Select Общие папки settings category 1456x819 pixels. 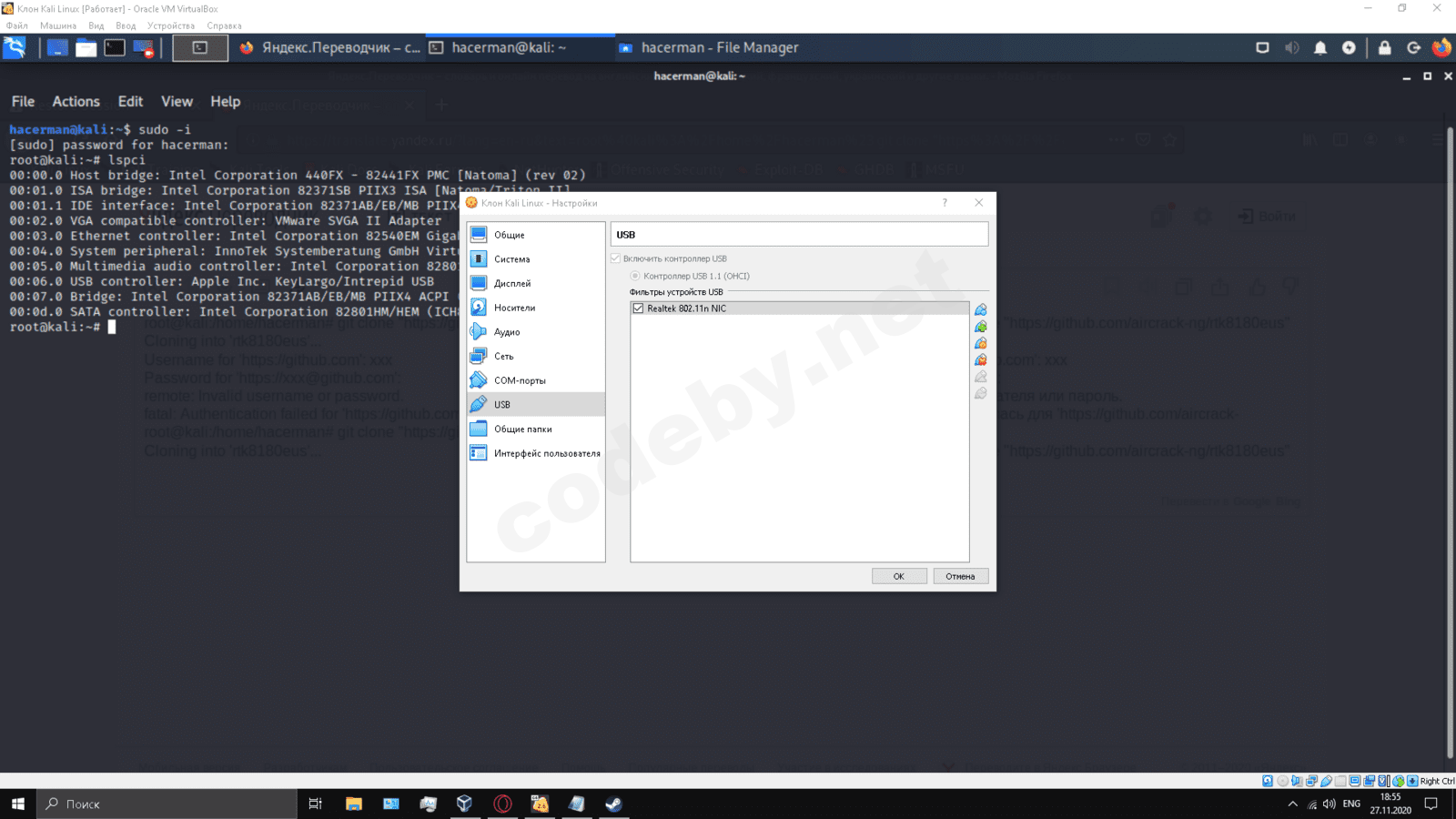[x=536, y=429]
